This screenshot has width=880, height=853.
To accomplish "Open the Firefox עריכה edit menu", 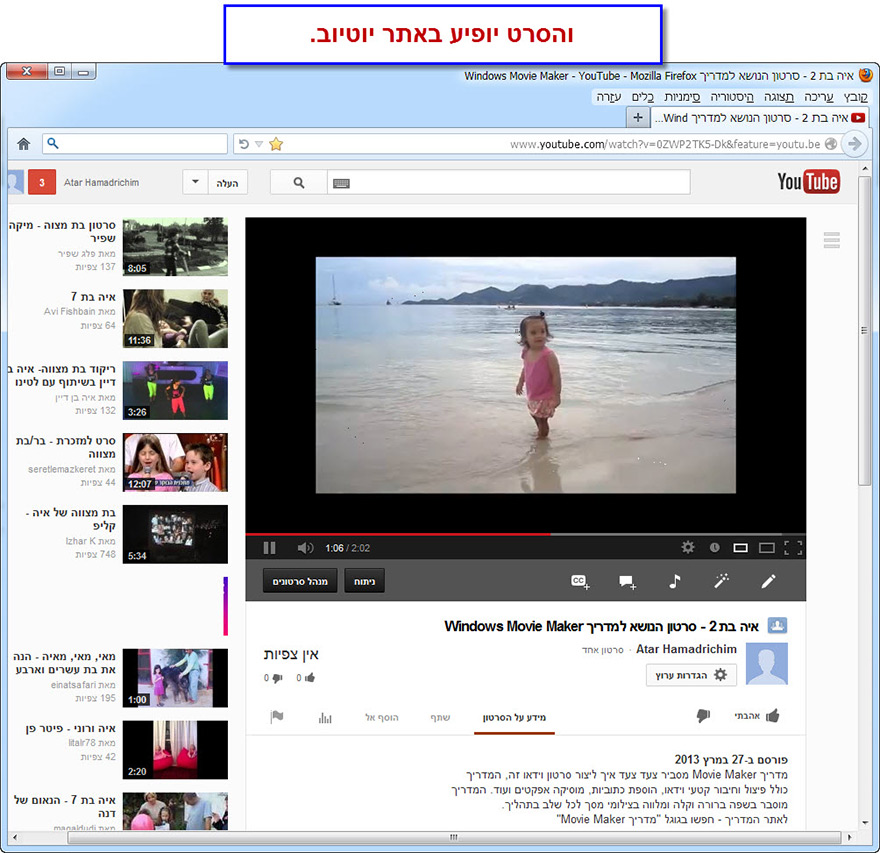I will pyautogui.click(x=818, y=97).
